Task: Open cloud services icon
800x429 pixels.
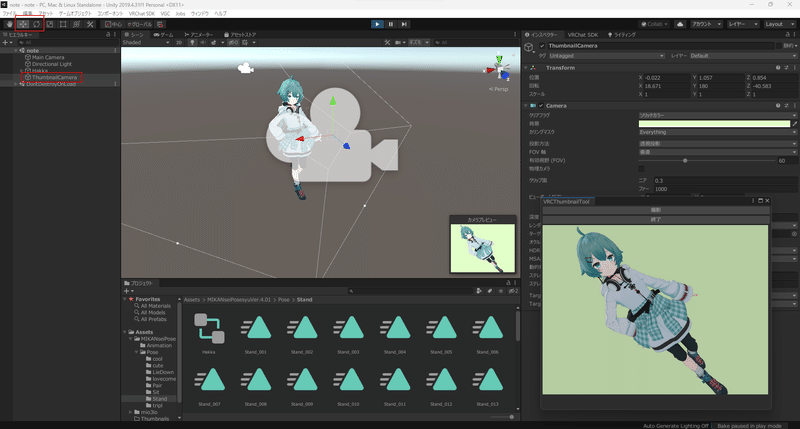Action: click(680, 24)
